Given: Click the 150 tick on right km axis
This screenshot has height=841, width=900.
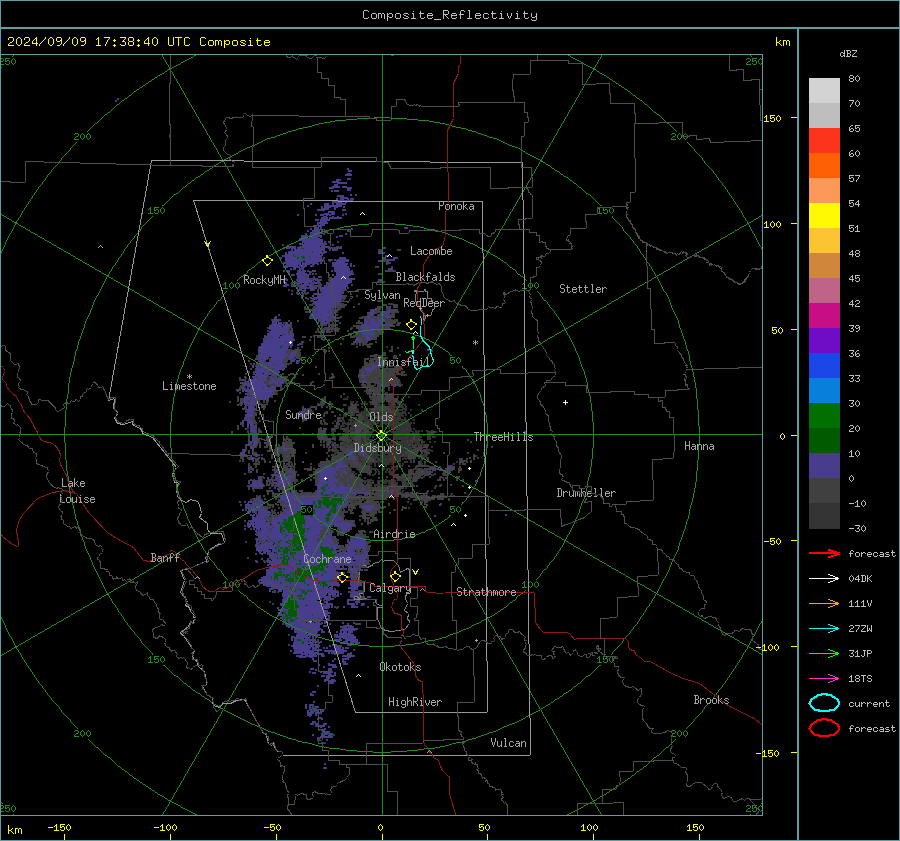Looking at the screenshot, I should (773, 118).
